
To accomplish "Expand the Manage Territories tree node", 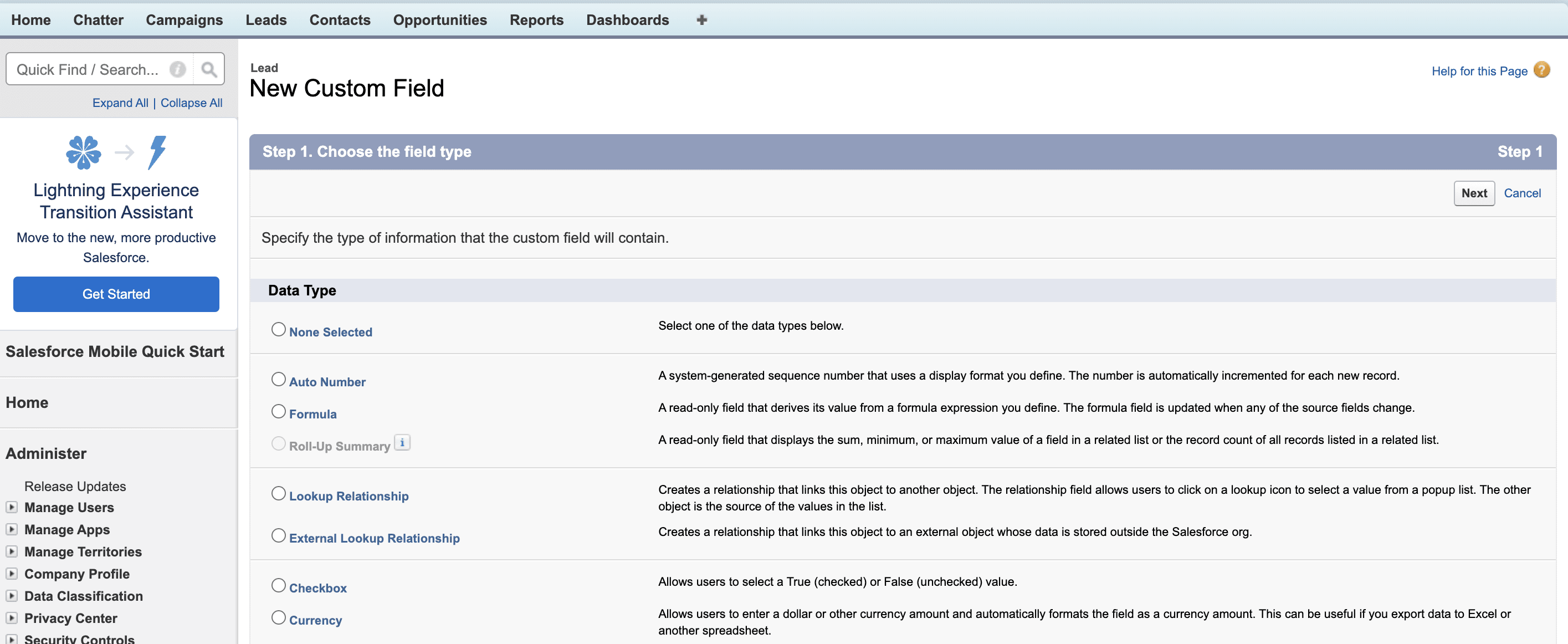I will coord(12,551).
